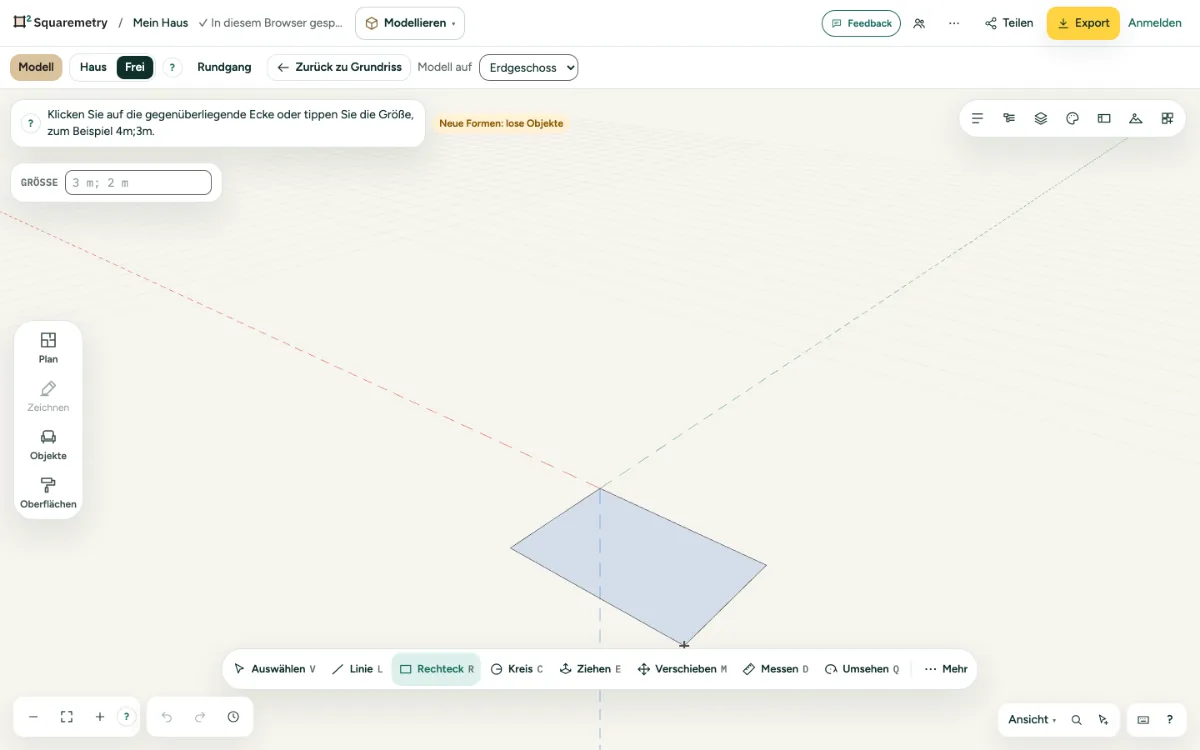
Task: Click into the Größe input field
Action: pyautogui.click(x=138, y=182)
